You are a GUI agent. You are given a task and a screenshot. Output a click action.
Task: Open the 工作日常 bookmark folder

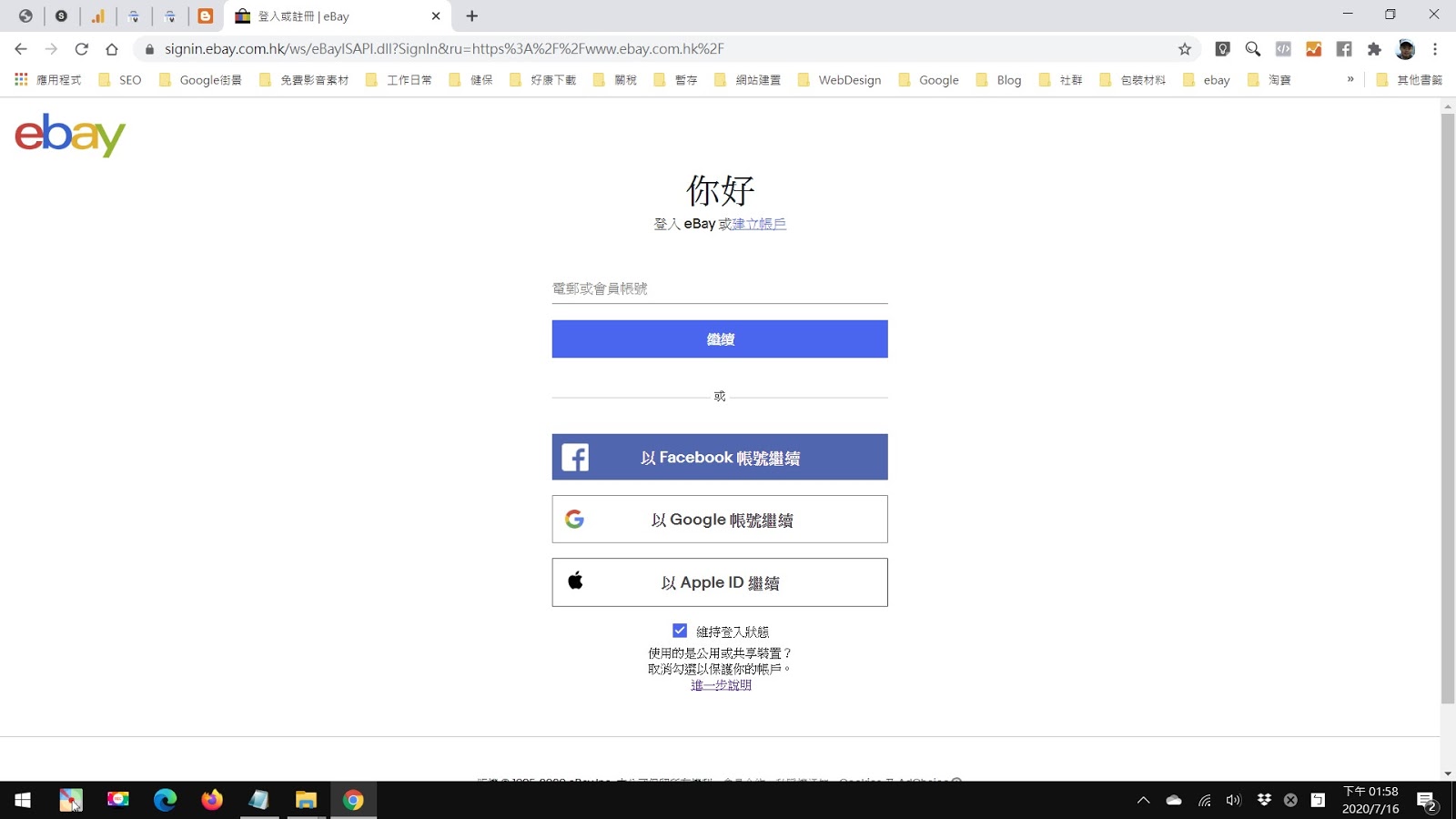coord(399,80)
